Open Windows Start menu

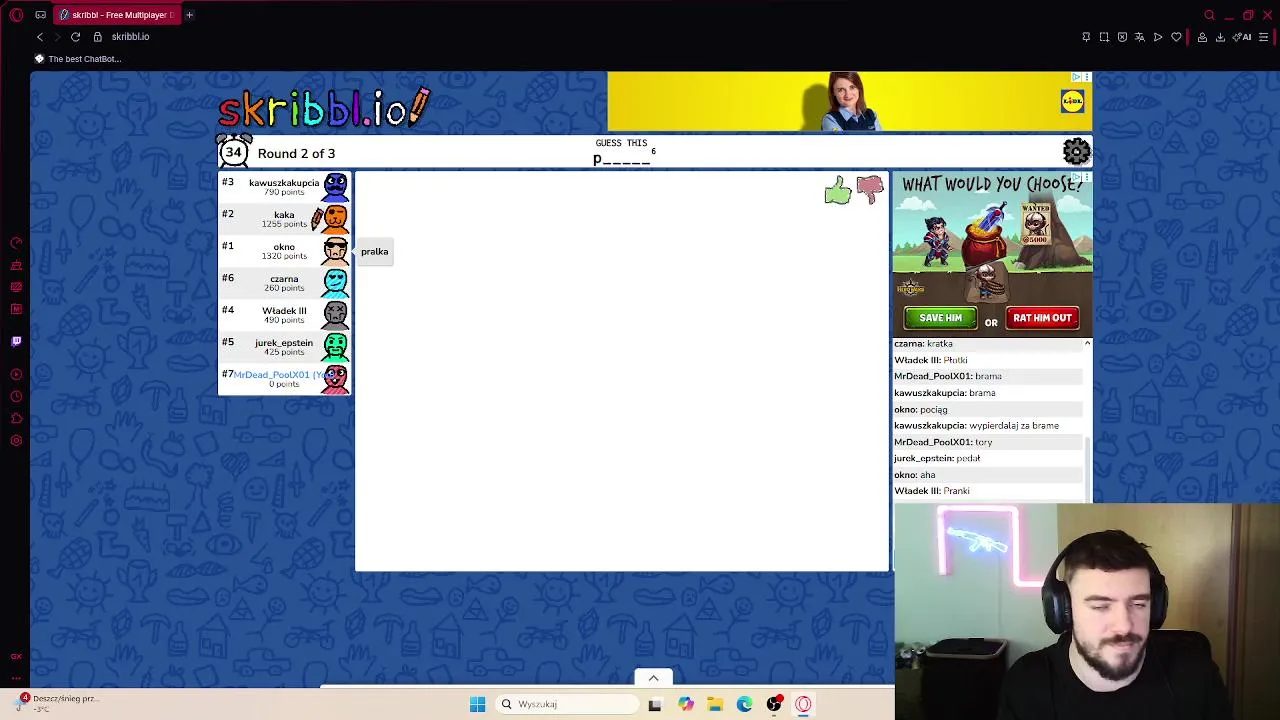[x=477, y=704]
